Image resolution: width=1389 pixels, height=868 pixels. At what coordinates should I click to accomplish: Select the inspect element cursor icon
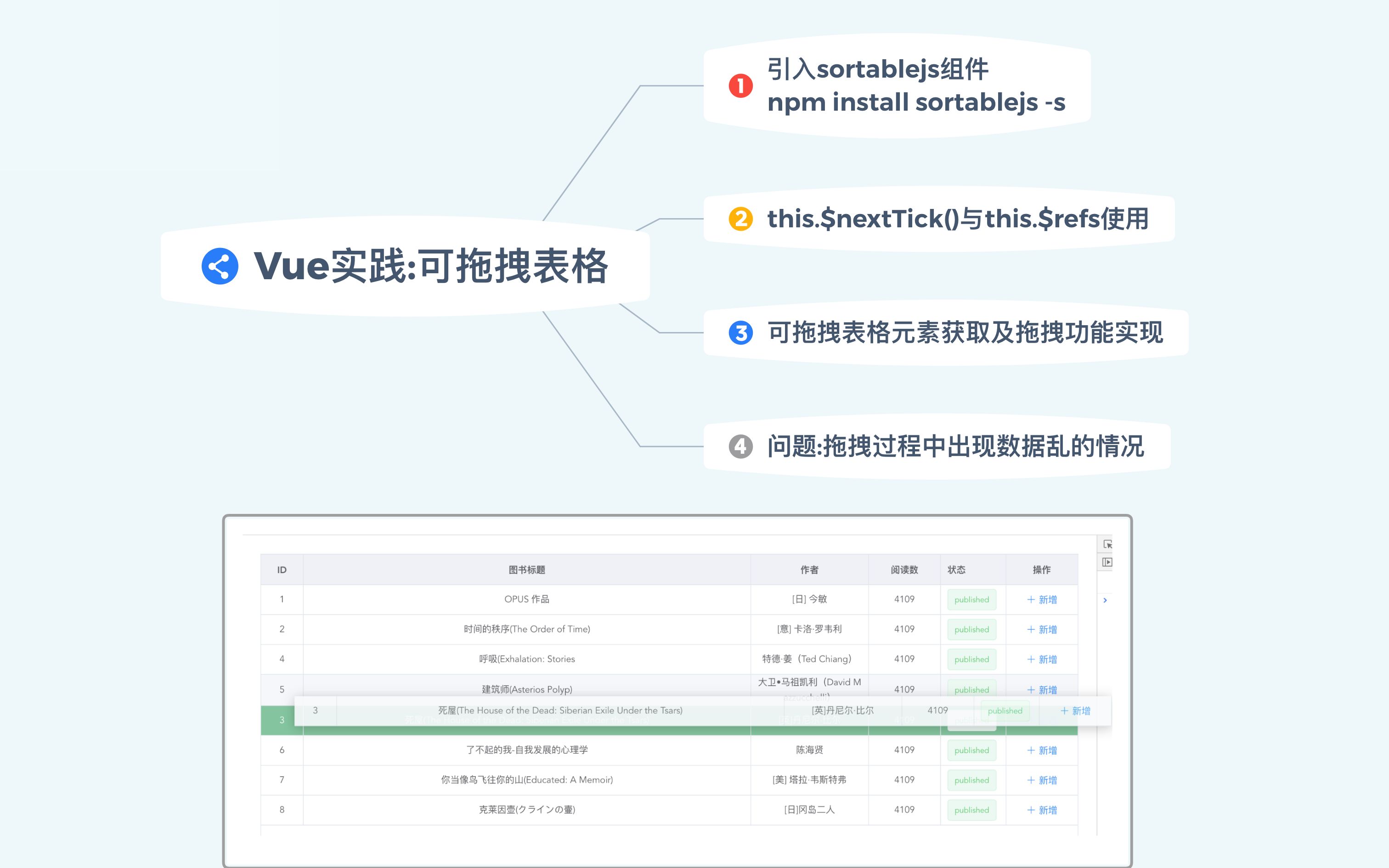click(1107, 544)
